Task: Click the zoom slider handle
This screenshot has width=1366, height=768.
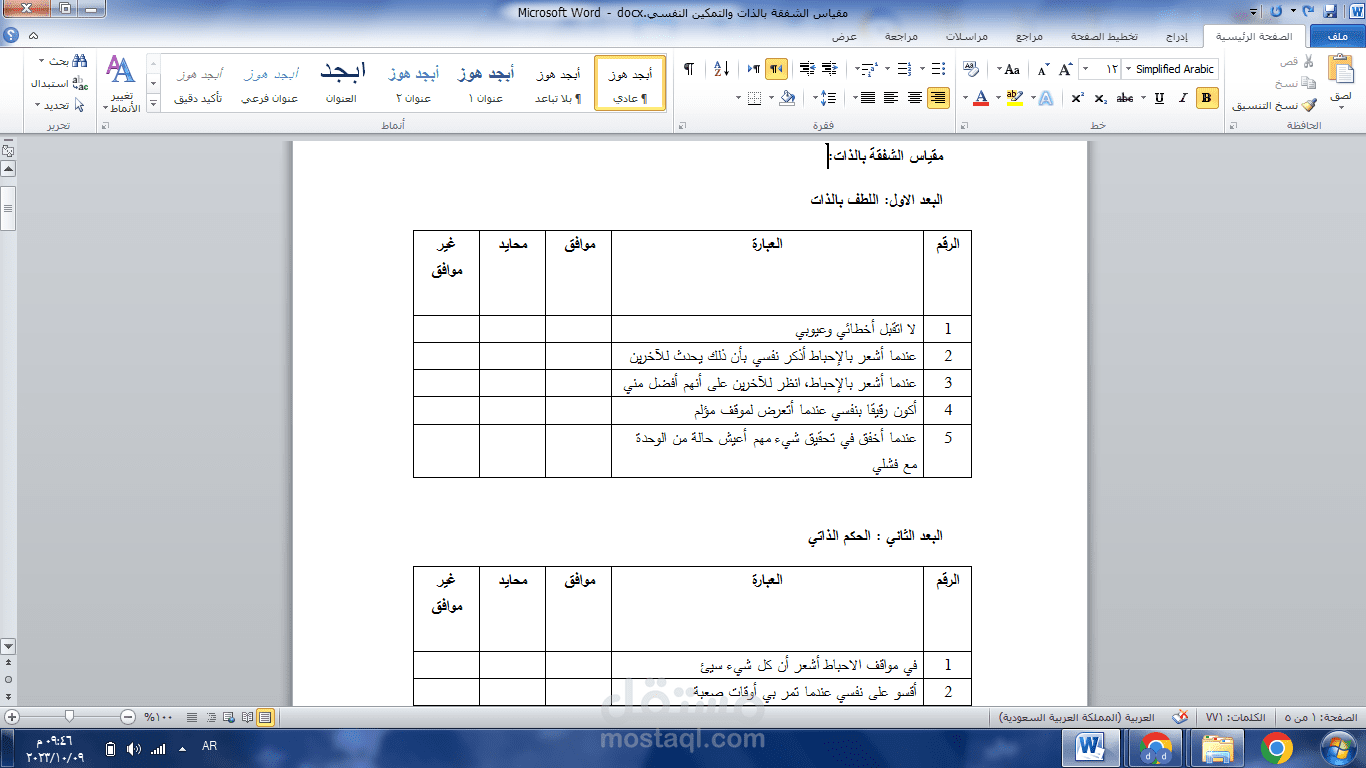Action: pos(69,716)
